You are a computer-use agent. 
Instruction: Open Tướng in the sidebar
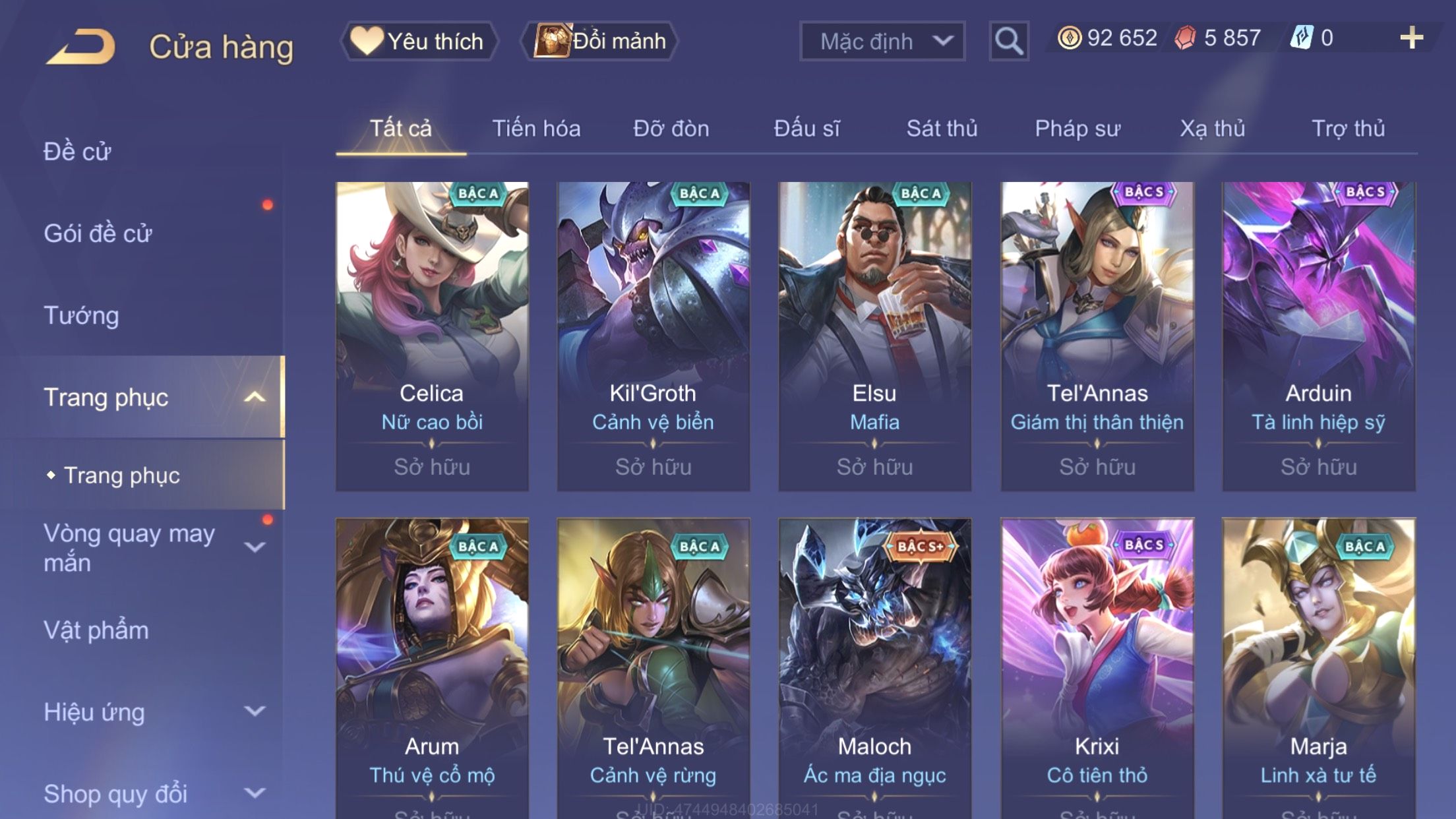[81, 315]
